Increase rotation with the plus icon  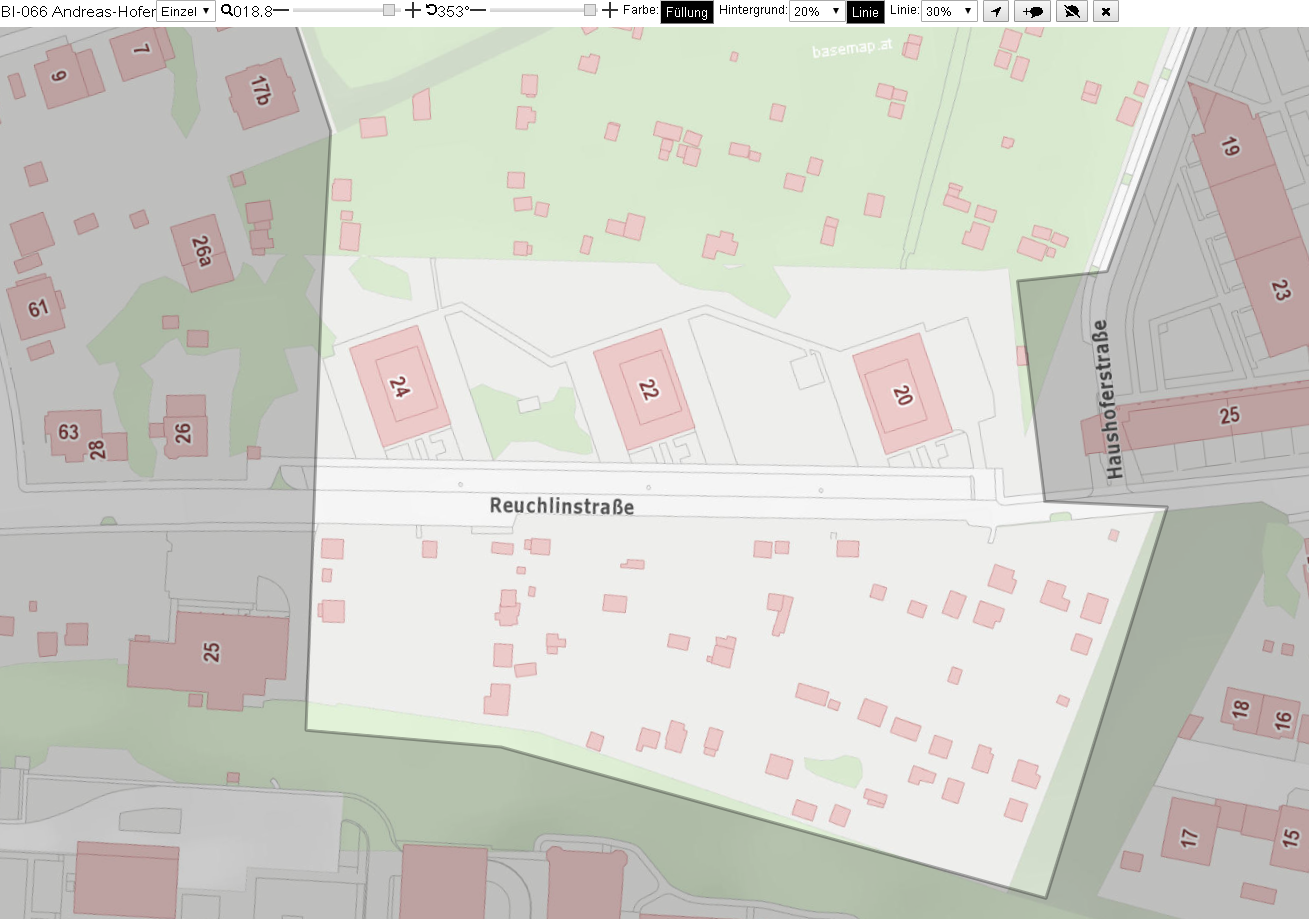pyautogui.click(x=610, y=10)
